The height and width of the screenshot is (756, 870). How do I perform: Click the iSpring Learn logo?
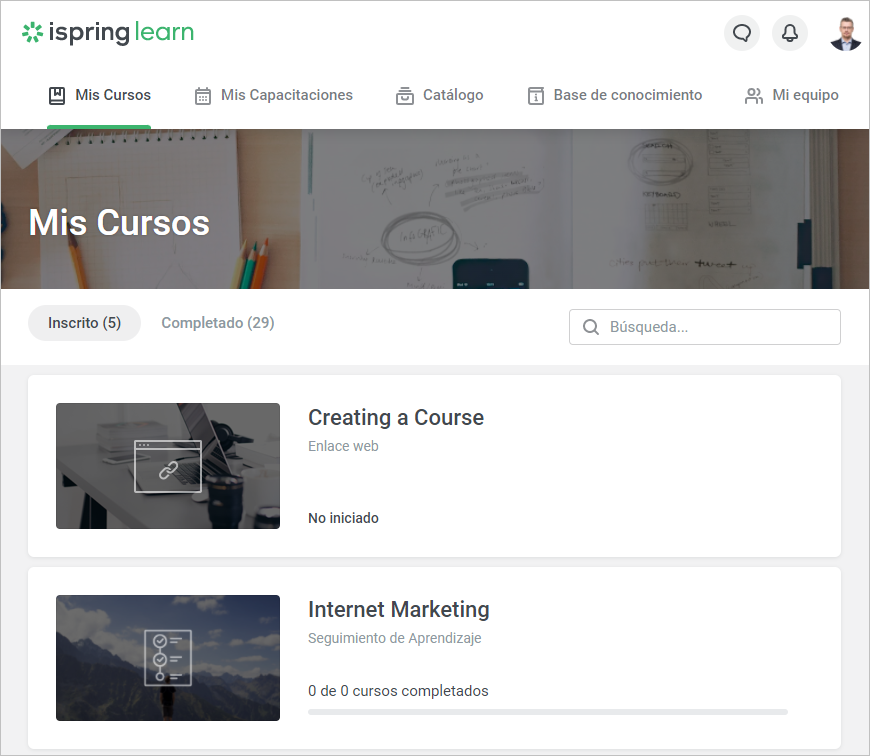point(108,33)
